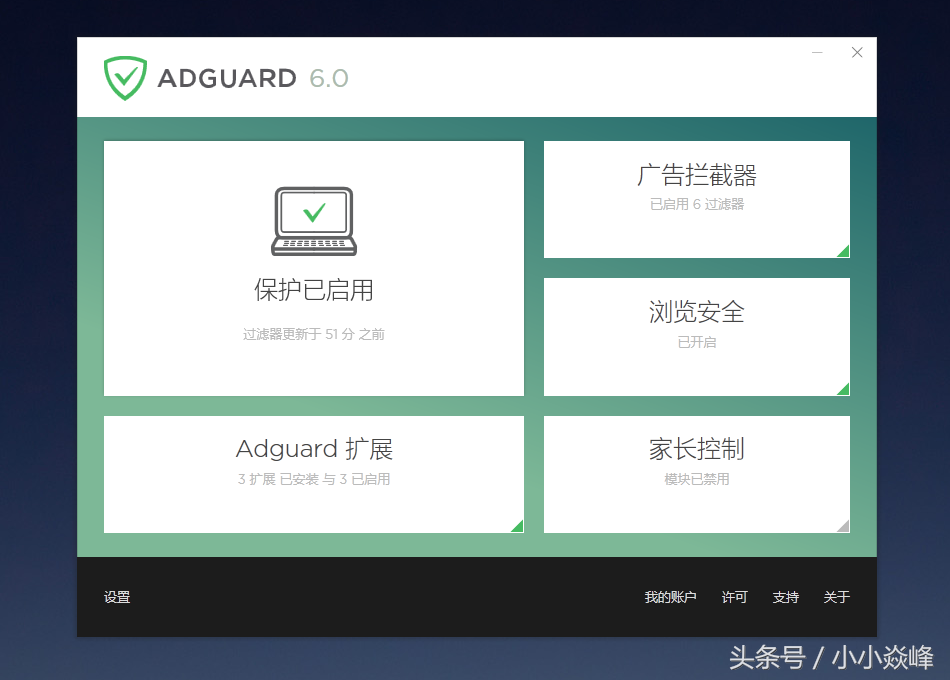
Task: Click text 过滤器更新于 51 分 之前
Action: click(314, 334)
